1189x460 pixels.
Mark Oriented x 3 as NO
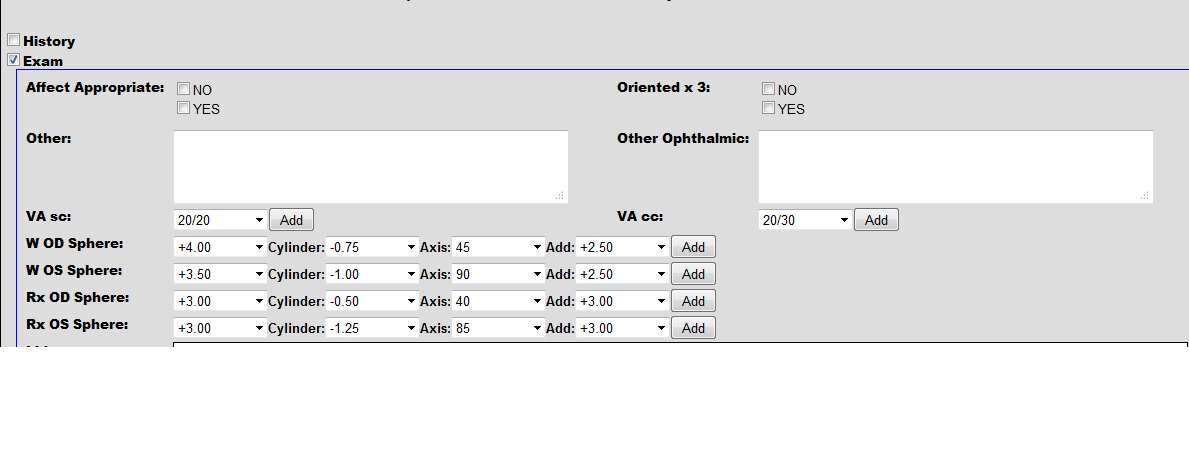tap(769, 89)
